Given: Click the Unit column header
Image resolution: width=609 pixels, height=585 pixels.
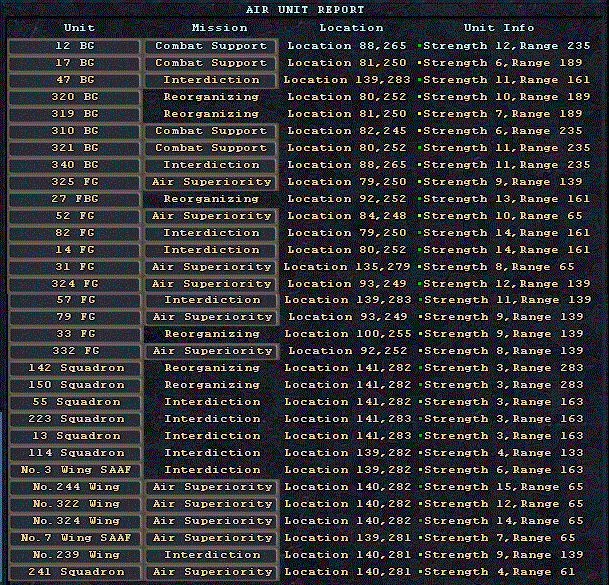Looking at the screenshot, I should pos(79,28).
